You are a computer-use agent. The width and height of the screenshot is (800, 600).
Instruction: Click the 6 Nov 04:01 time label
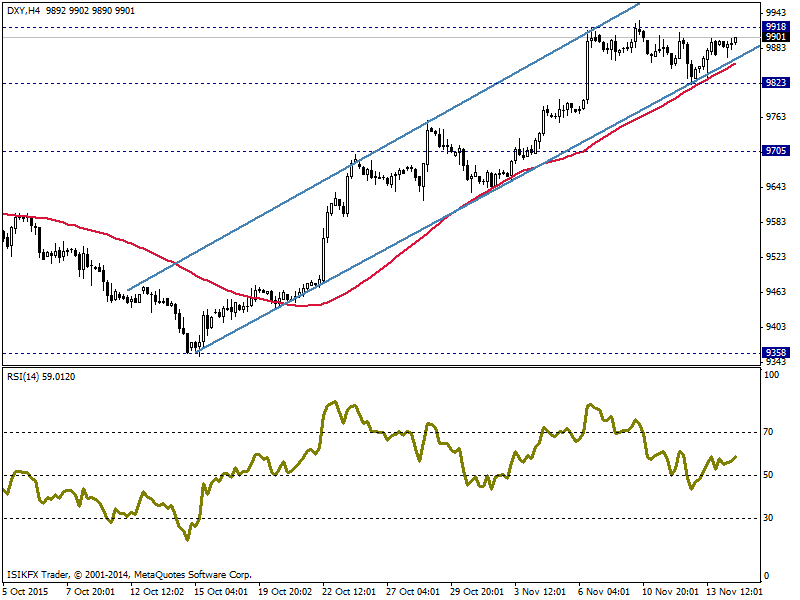click(604, 591)
